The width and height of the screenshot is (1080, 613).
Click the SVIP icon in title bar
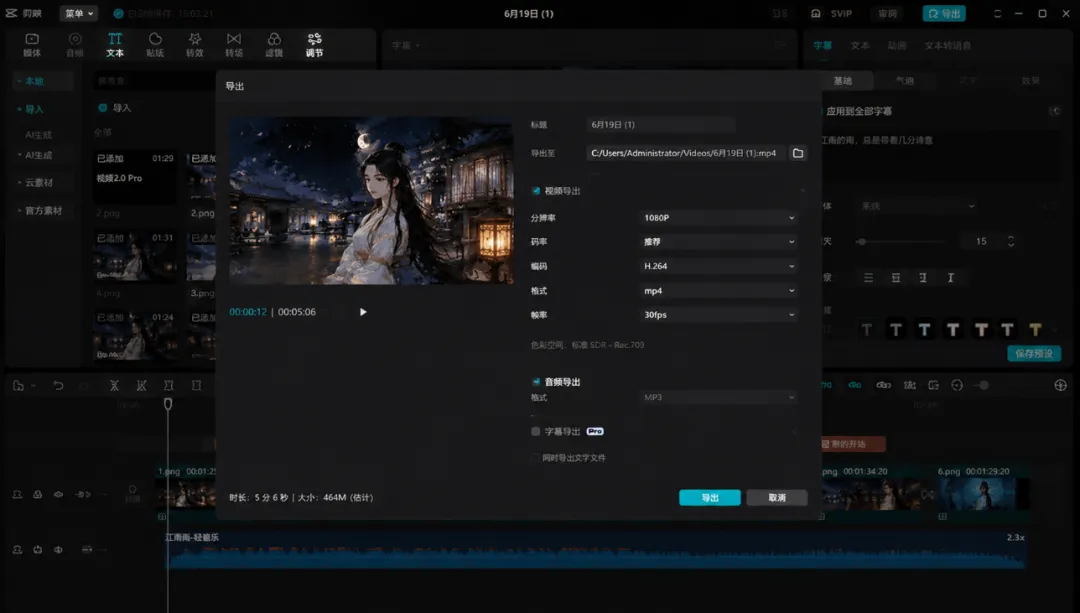(x=816, y=14)
